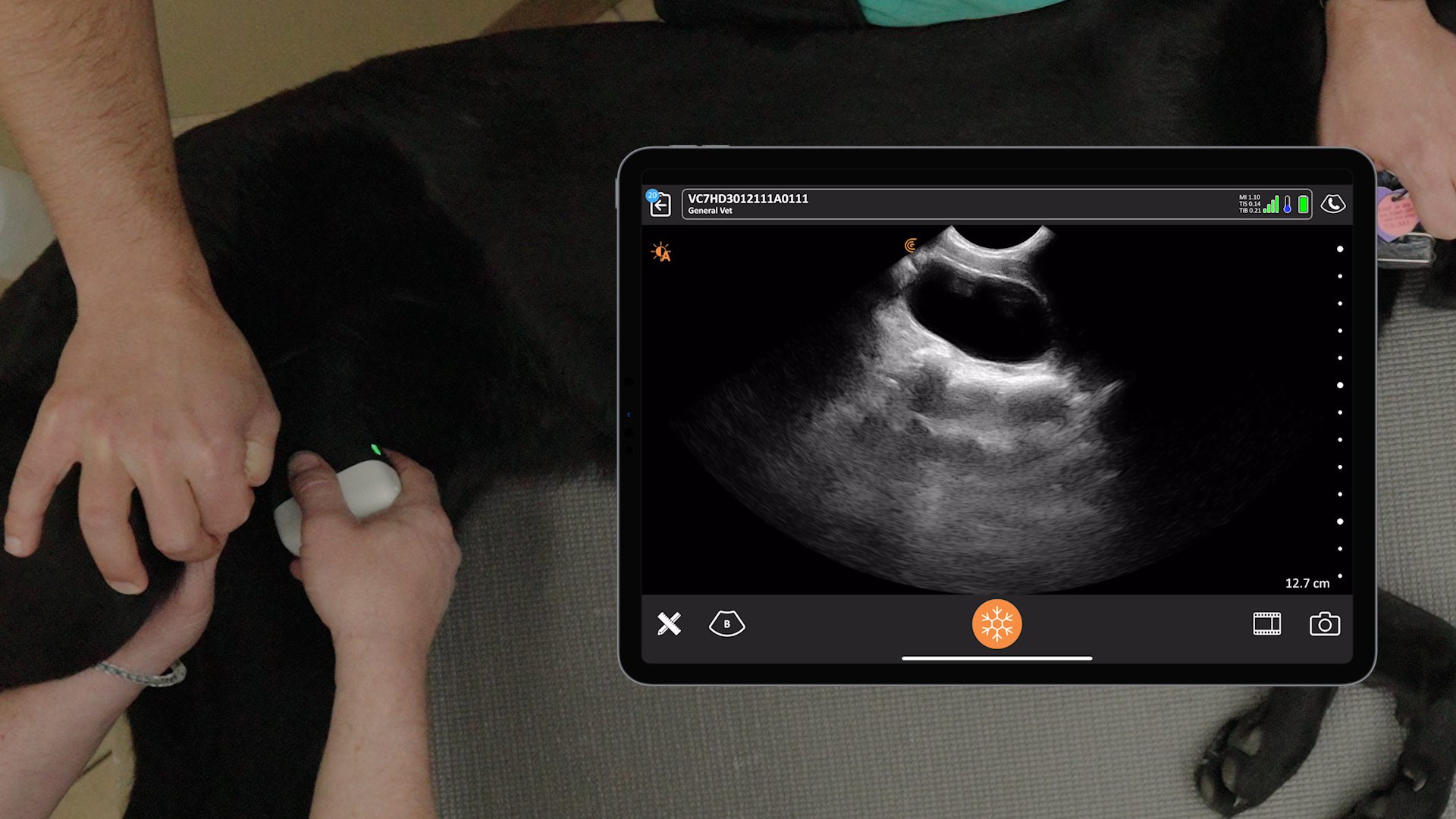Click the top large depth scale dot

1340,249
